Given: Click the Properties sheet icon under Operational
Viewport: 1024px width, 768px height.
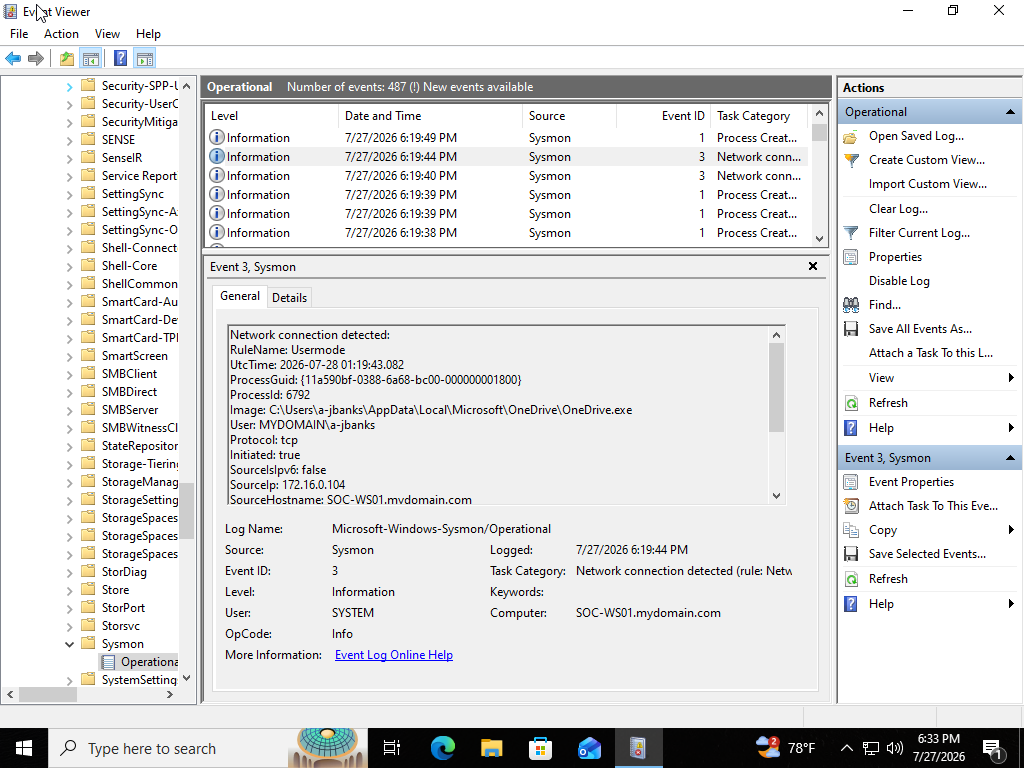Looking at the screenshot, I should (x=850, y=257).
